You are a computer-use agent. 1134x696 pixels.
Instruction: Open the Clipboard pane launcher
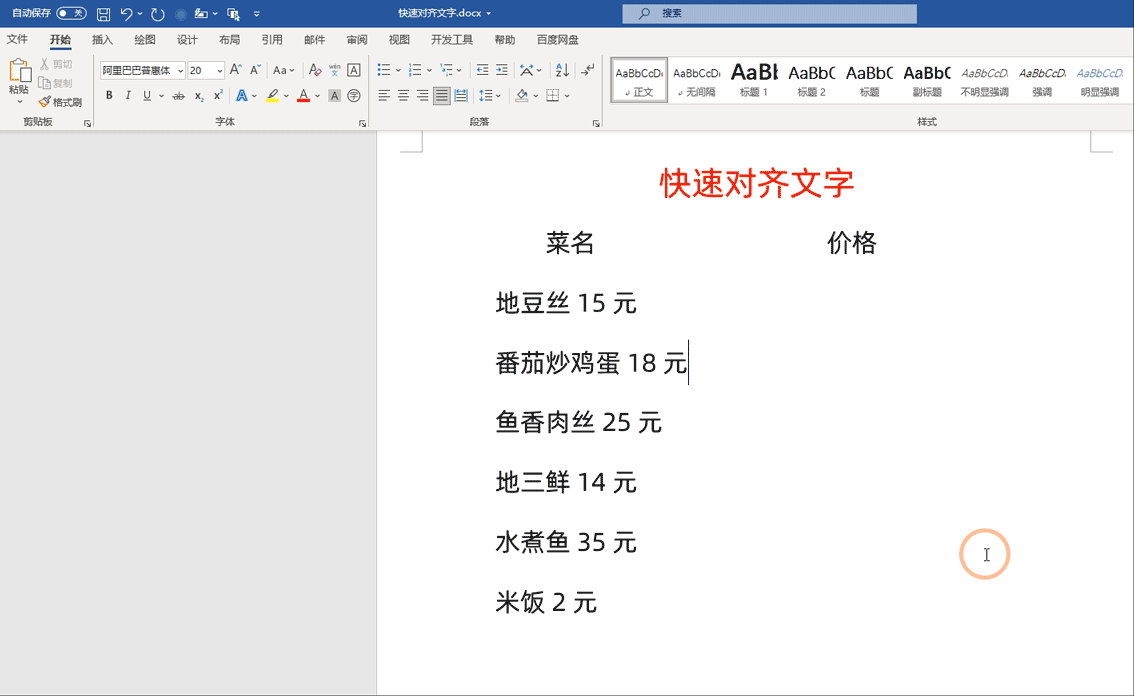(x=88, y=124)
